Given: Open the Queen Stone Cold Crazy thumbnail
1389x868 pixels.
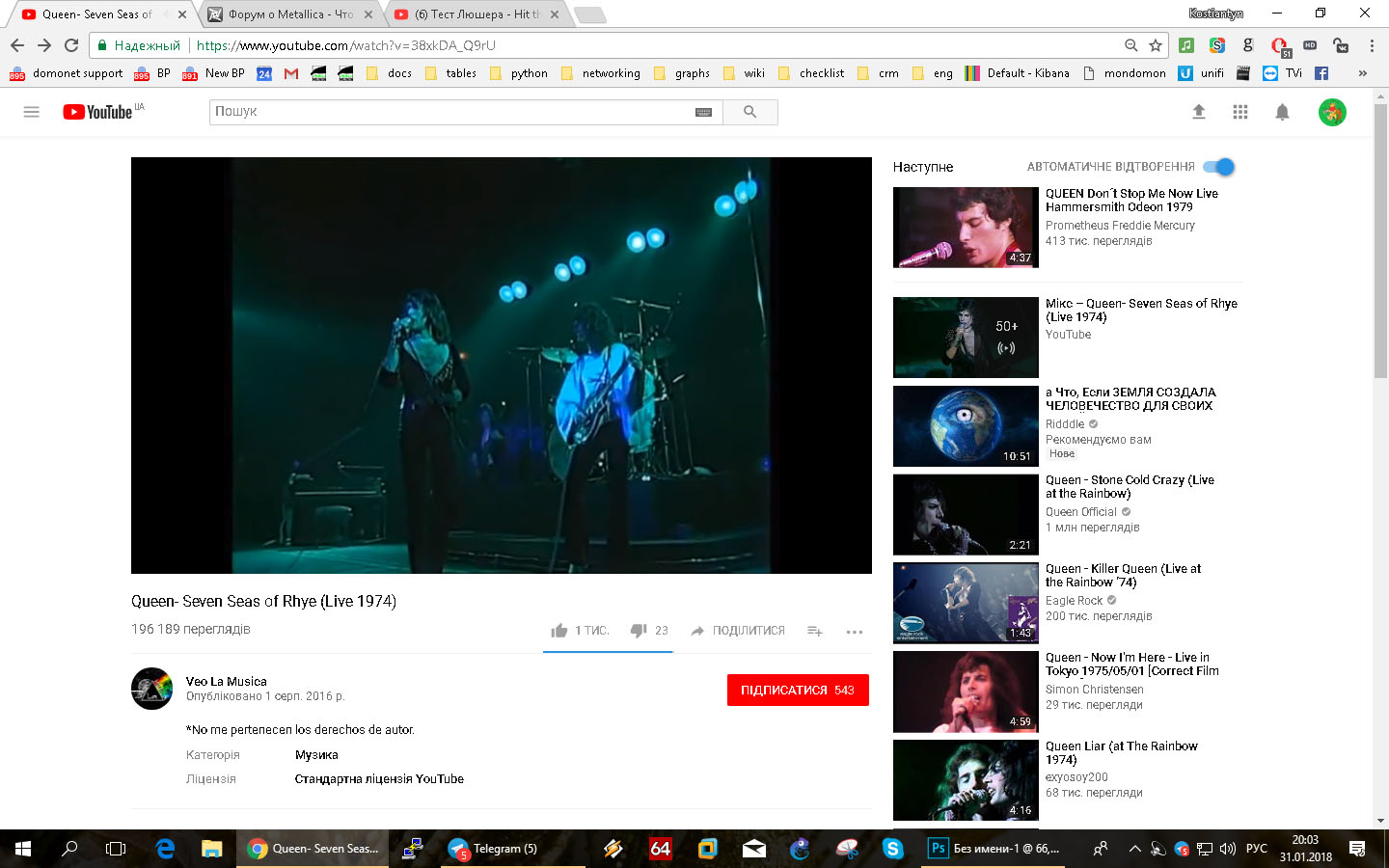Looking at the screenshot, I should click(x=966, y=515).
